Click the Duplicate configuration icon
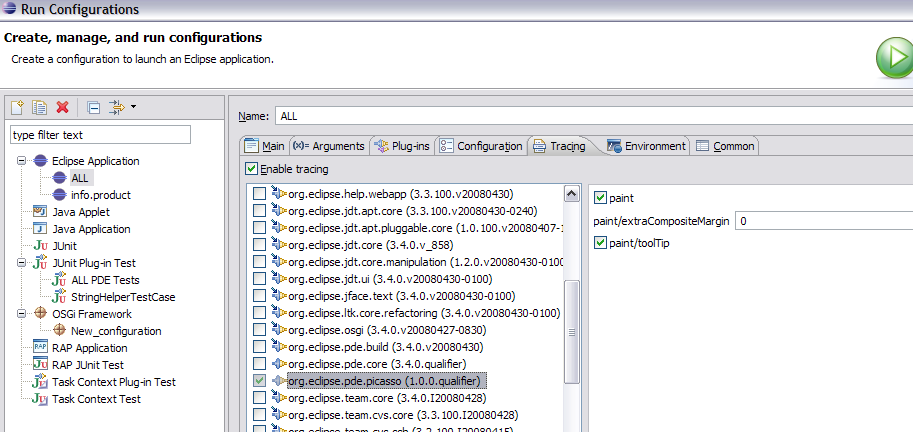913x432 pixels. pos(39,107)
